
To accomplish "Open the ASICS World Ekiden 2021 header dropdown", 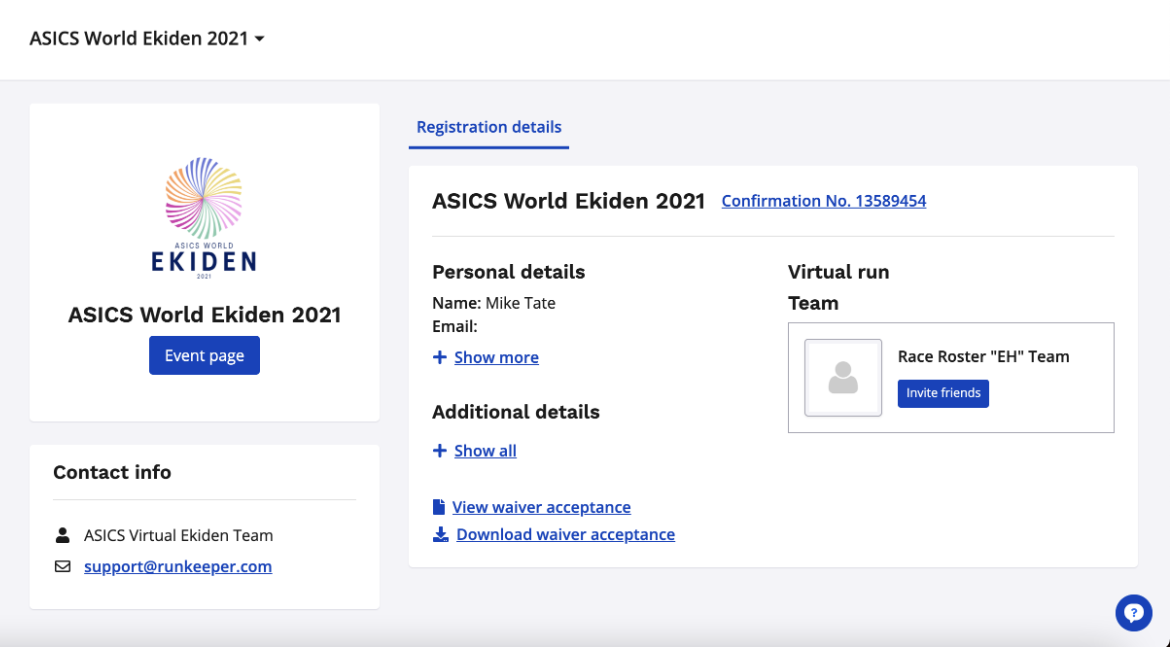I will click(x=147, y=39).
